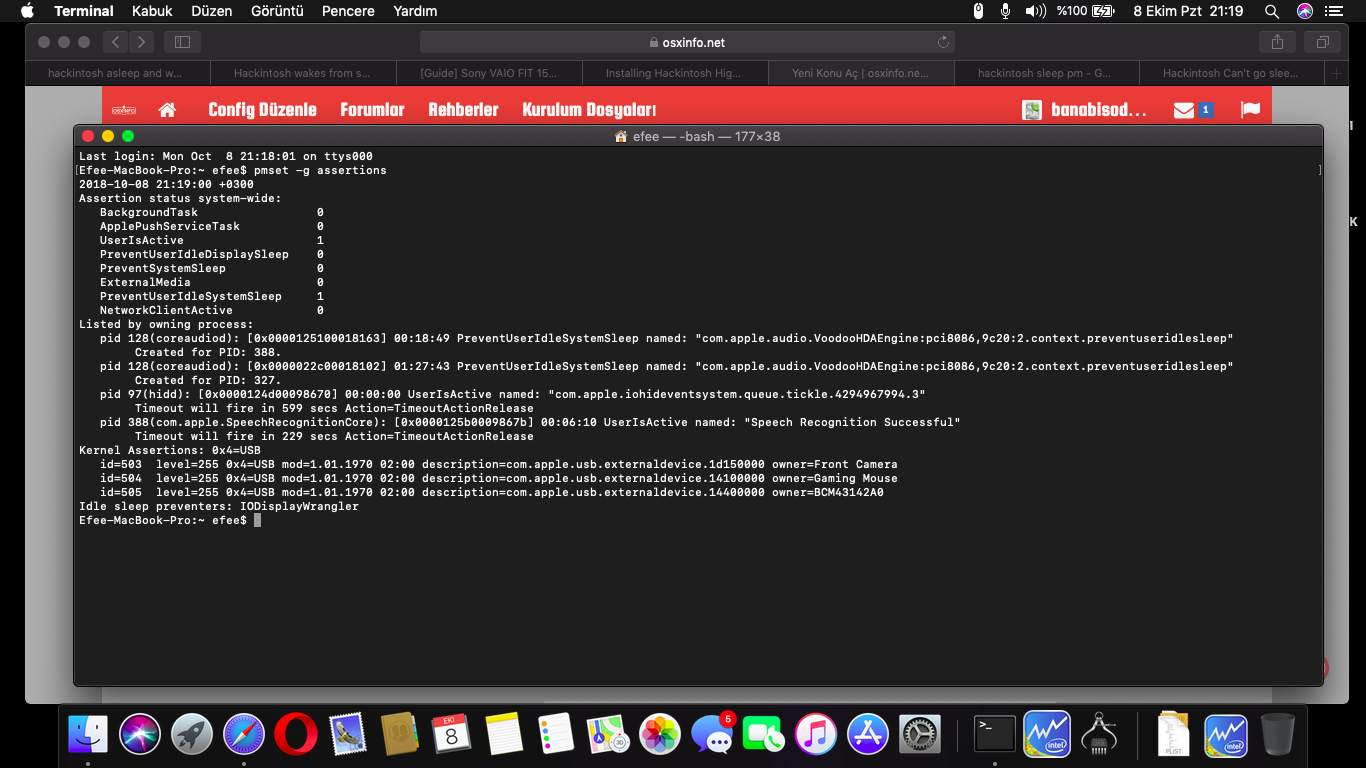The image size is (1366, 768).
Task: Reload the osxinfo.net page
Action: (x=942, y=42)
